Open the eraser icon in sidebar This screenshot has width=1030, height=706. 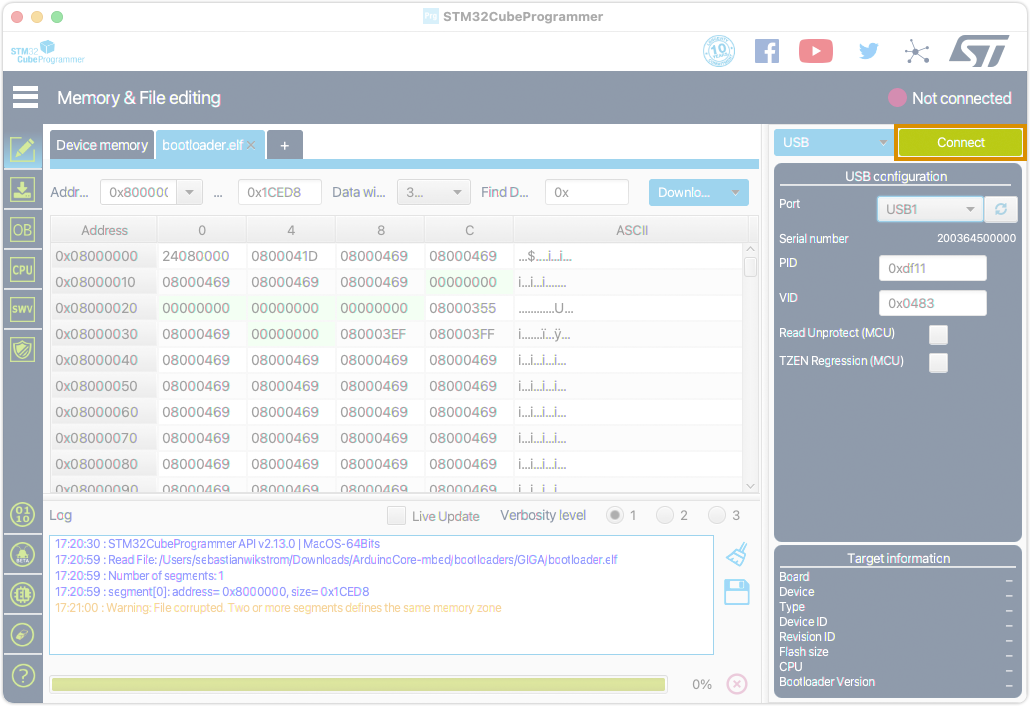tap(23, 635)
